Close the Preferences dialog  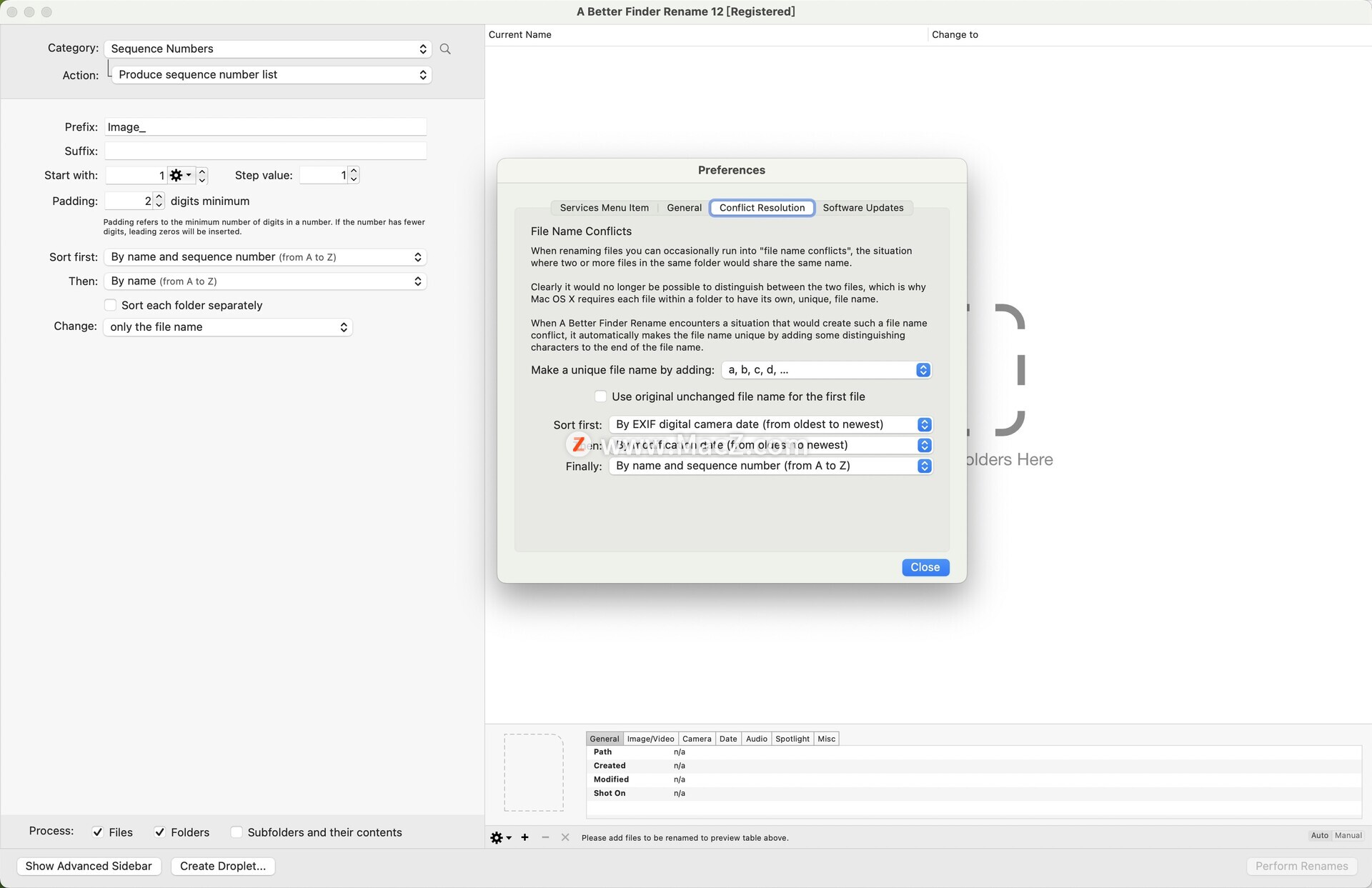pyautogui.click(x=925, y=567)
